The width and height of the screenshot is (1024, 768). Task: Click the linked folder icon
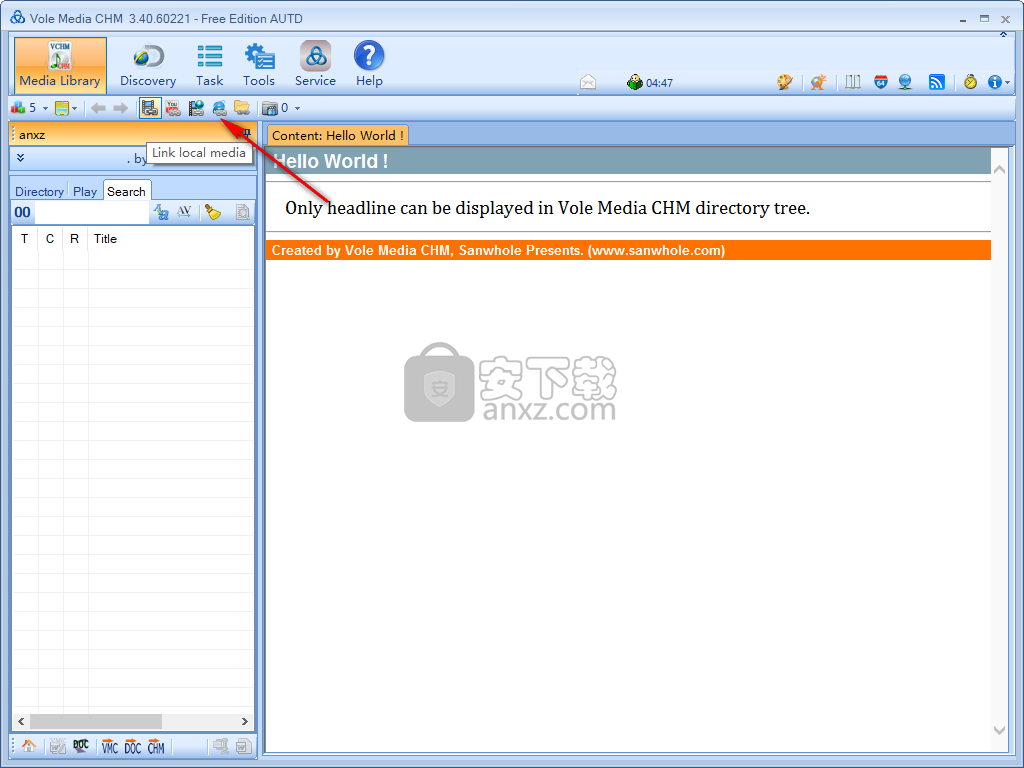click(x=242, y=108)
